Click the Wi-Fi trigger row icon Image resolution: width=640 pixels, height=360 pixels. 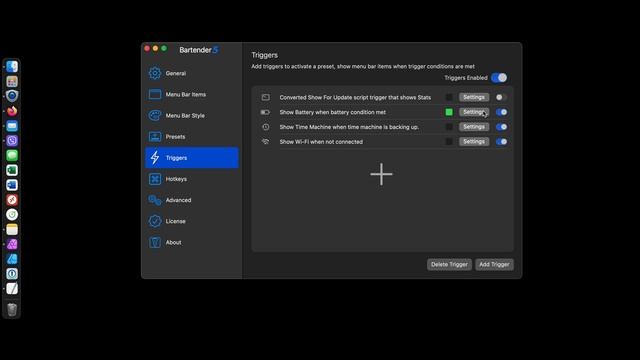pyautogui.click(x=266, y=142)
